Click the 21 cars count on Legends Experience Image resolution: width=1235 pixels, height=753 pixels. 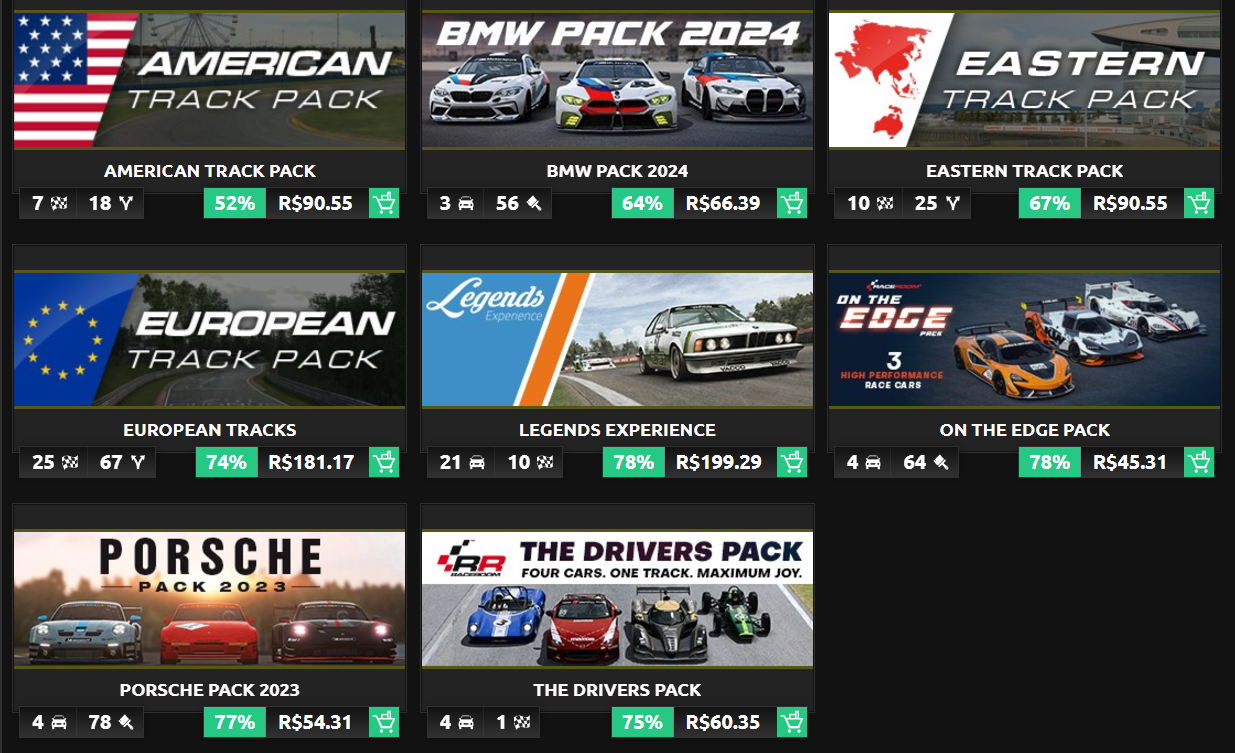(x=462, y=462)
